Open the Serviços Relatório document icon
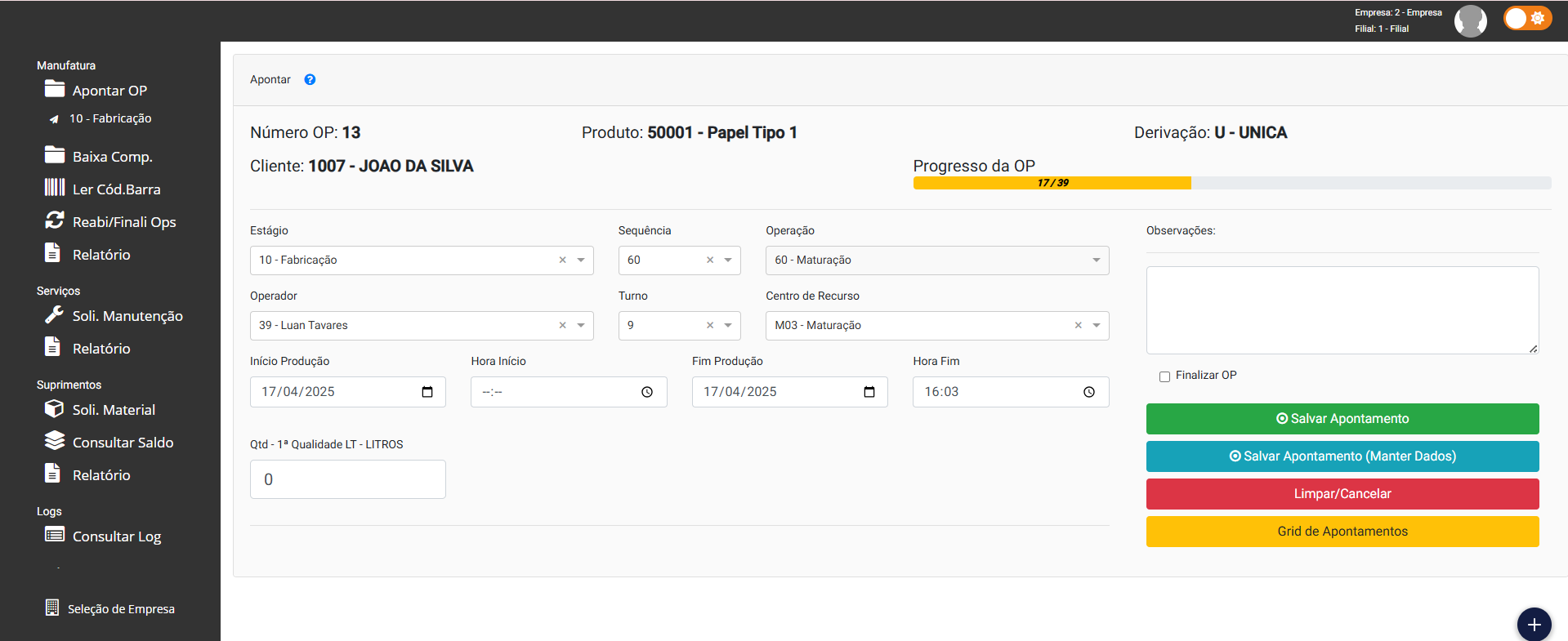The width and height of the screenshot is (1568, 641). [52, 346]
